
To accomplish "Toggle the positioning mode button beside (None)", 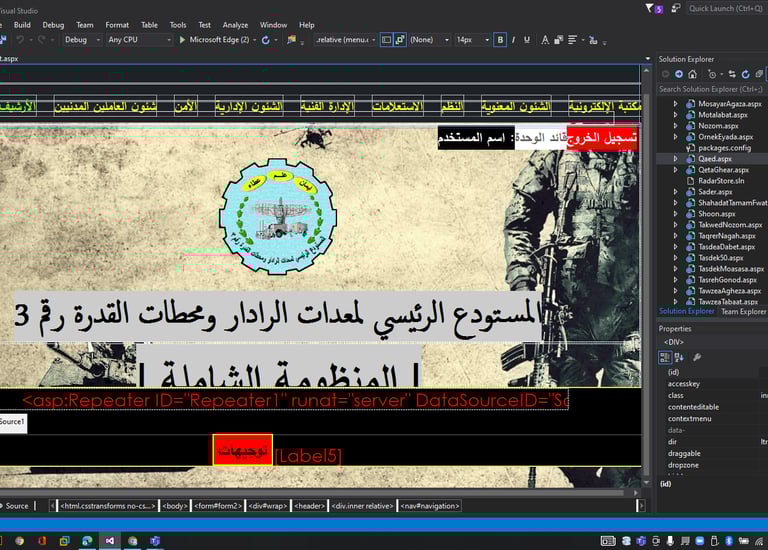I will 400,40.
